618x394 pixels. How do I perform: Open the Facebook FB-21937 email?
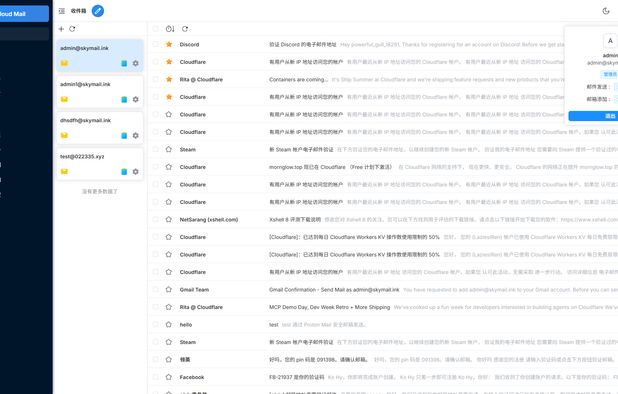[383, 377]
